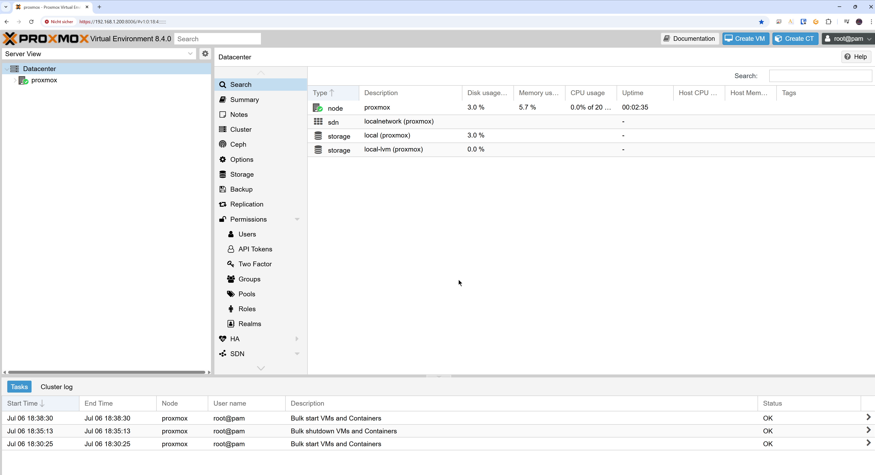This screenshot has width=875, height=475.
Task: Click the gear icon beside Server View
Action: point(205,54)
